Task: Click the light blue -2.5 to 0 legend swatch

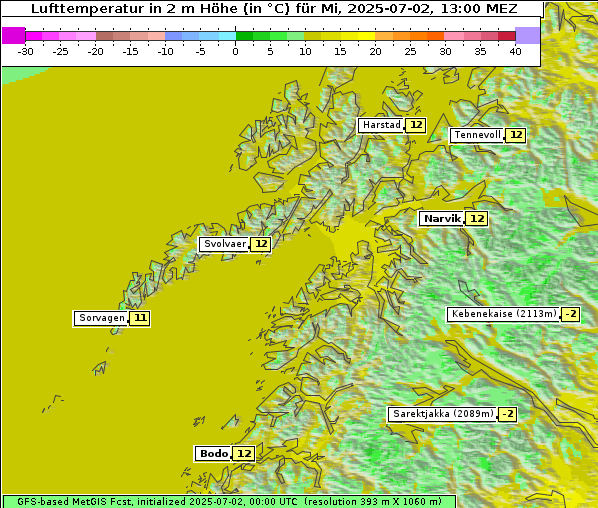Action: (x=227, y=36)
